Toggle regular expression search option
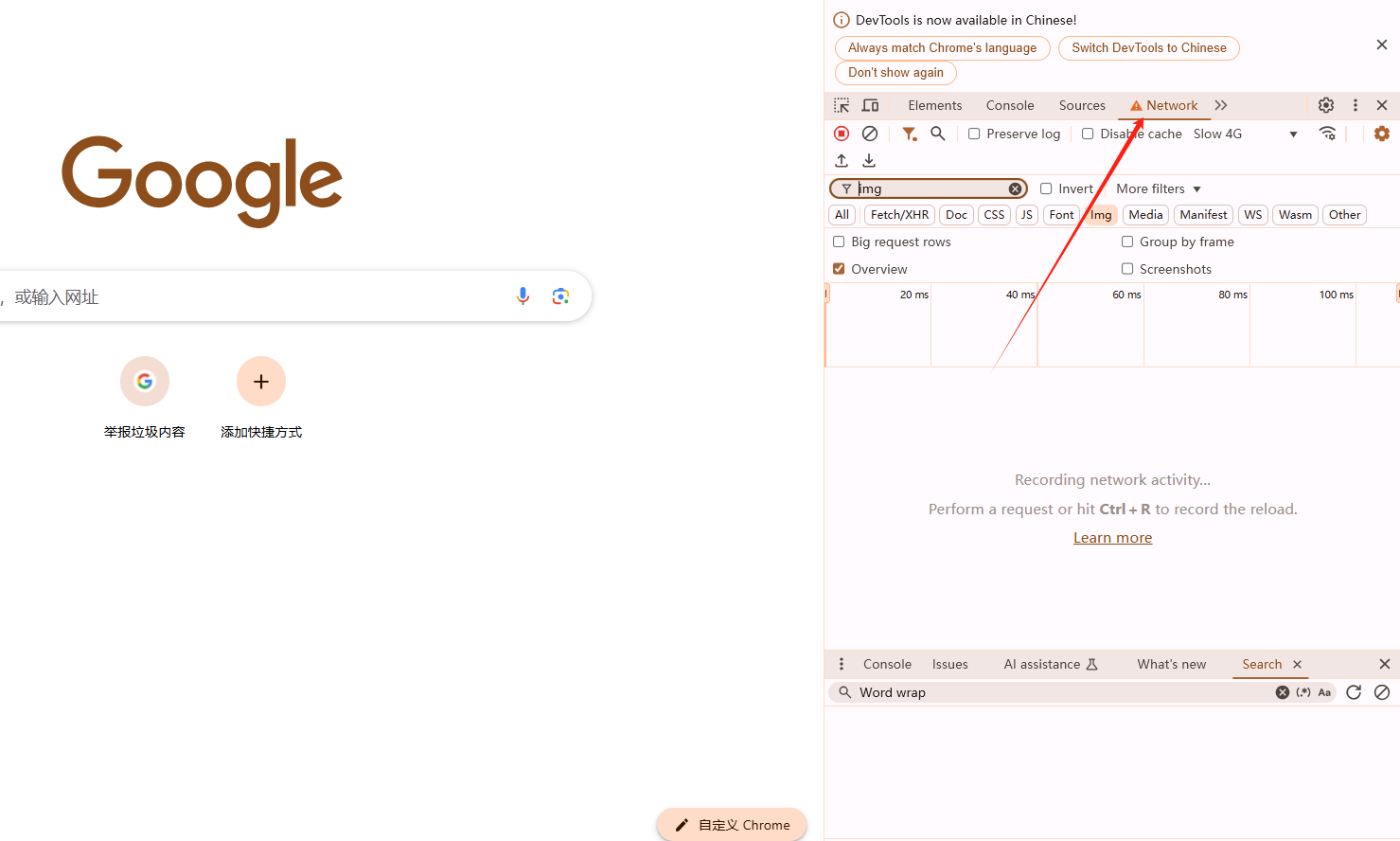 pyautogui.click(x=1303, y=692)
